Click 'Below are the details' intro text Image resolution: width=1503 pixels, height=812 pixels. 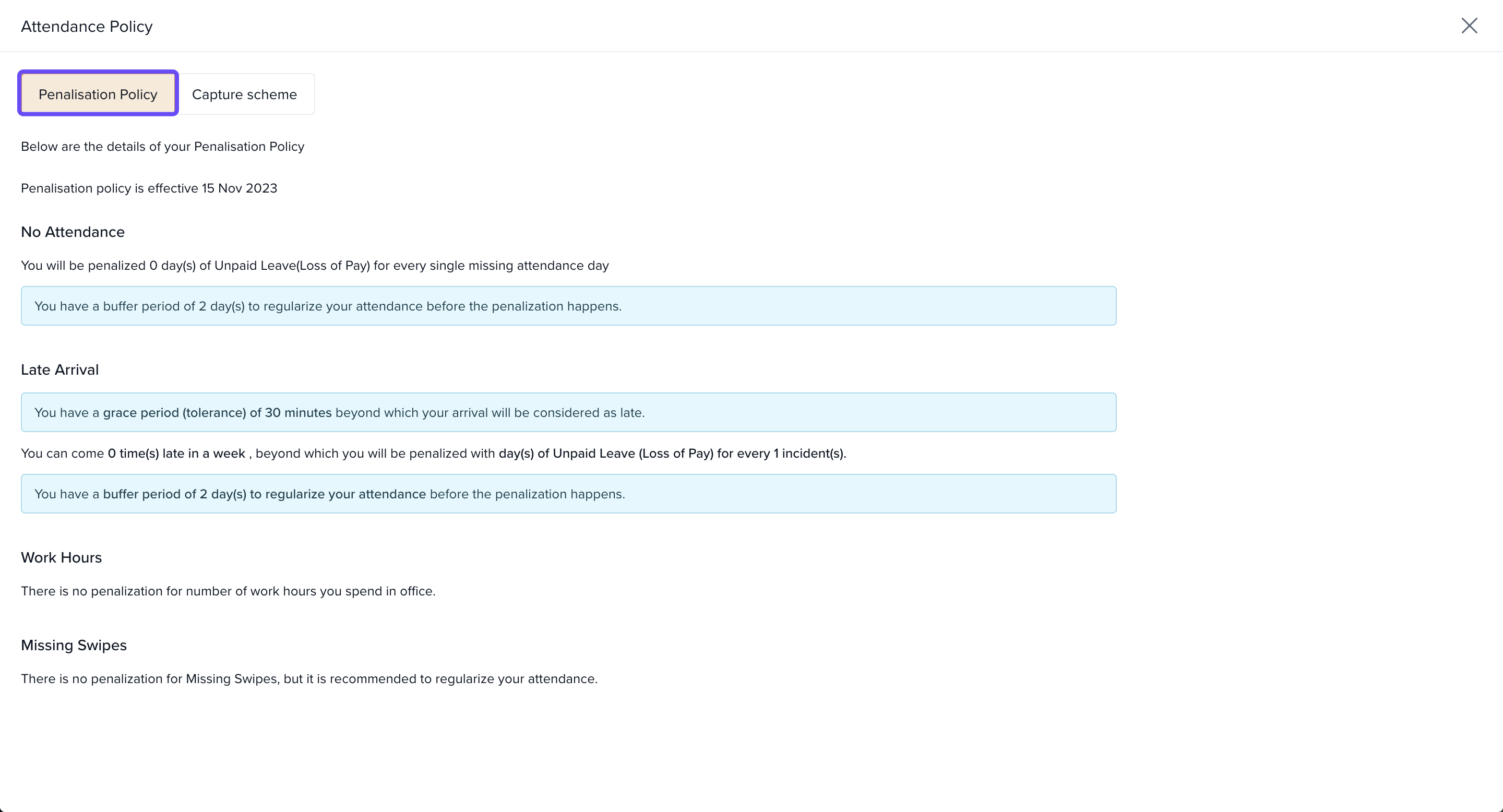click(162, 147)
